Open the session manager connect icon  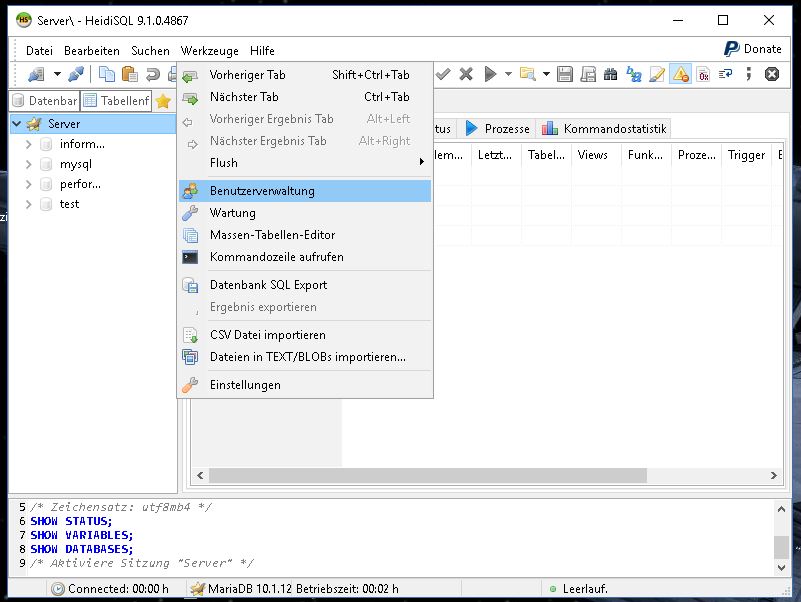36,75
